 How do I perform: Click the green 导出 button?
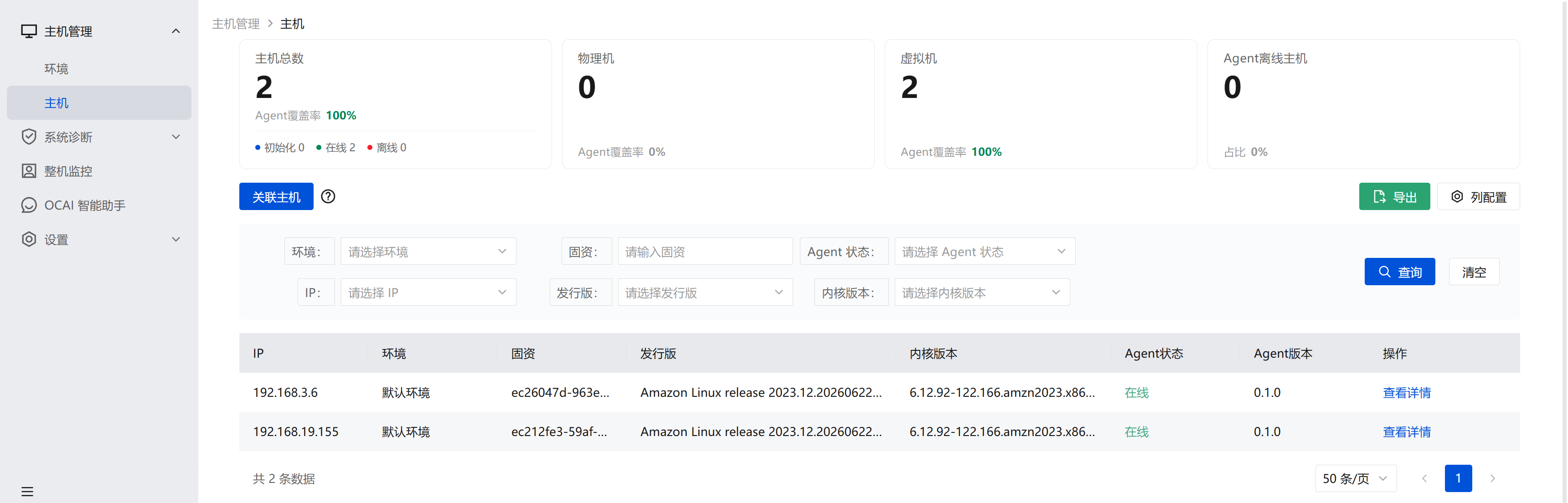pos(1394,196)
